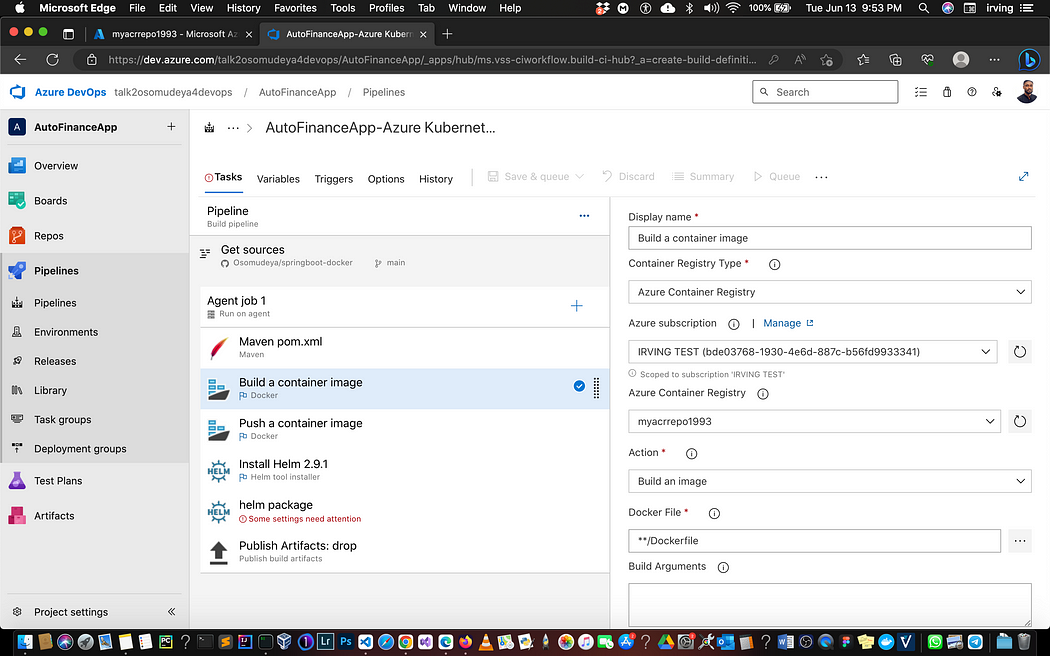Select the Tasks tab

tap(223, 177)
